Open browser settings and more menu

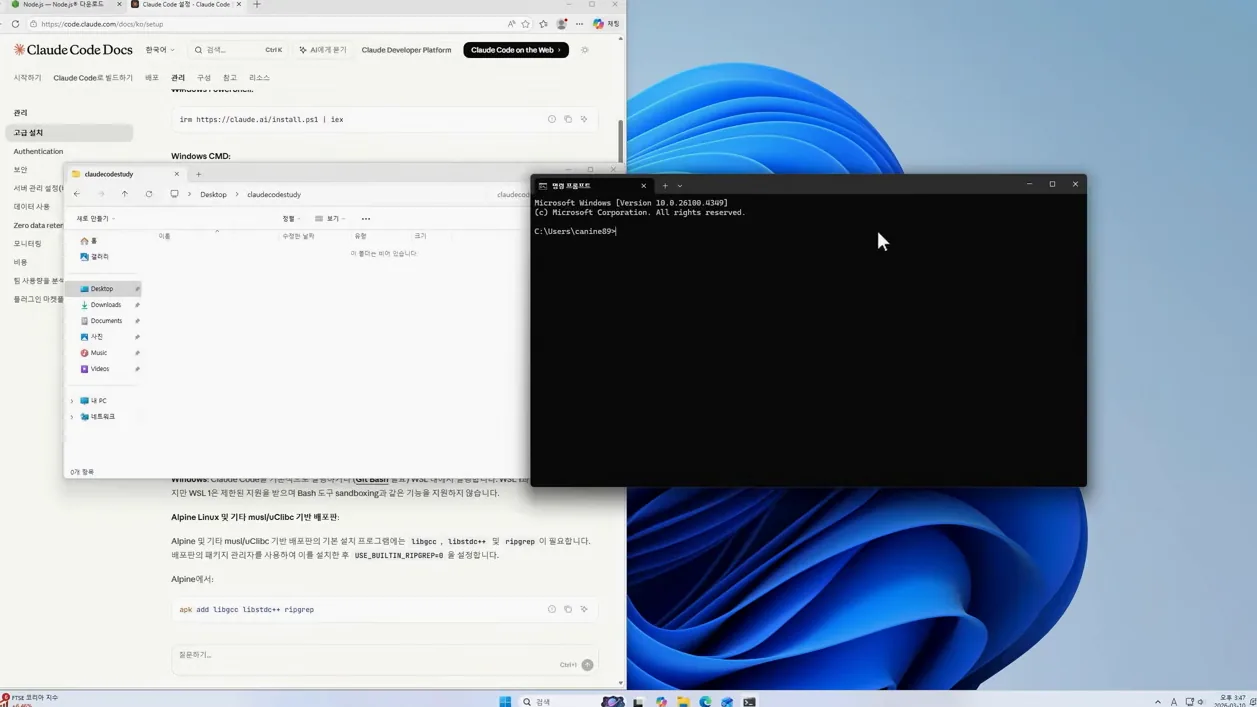(579, 24)
